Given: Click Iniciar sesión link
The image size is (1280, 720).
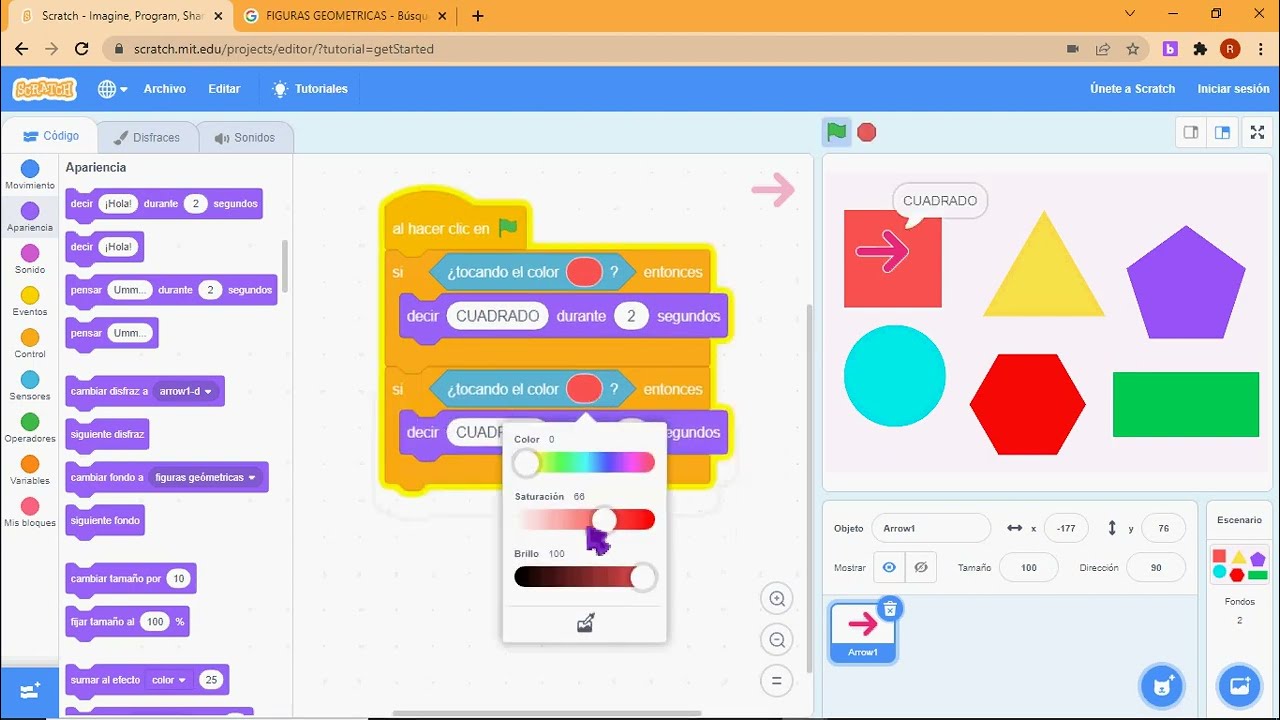Looking at the screenshot, I should pyautogui.click(x=1233, y=89).
